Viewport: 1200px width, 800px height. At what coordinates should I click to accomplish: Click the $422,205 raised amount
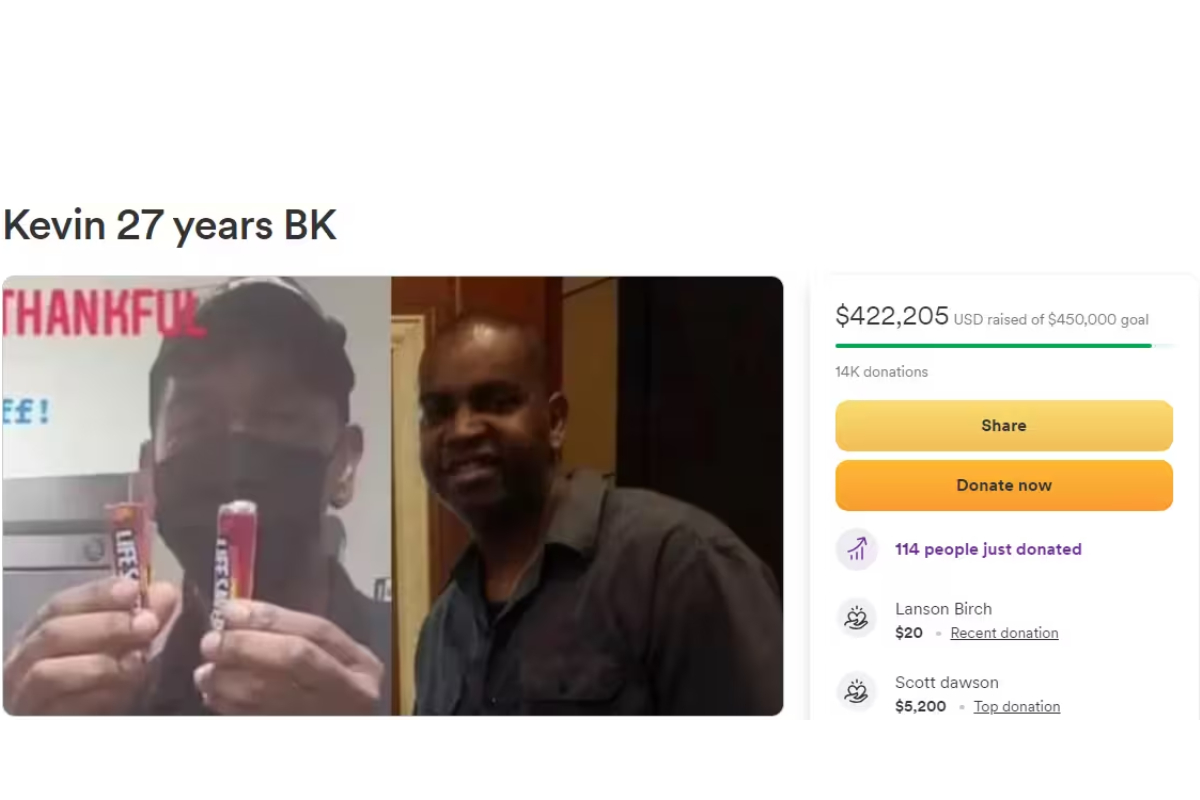[x=892, y=316]
